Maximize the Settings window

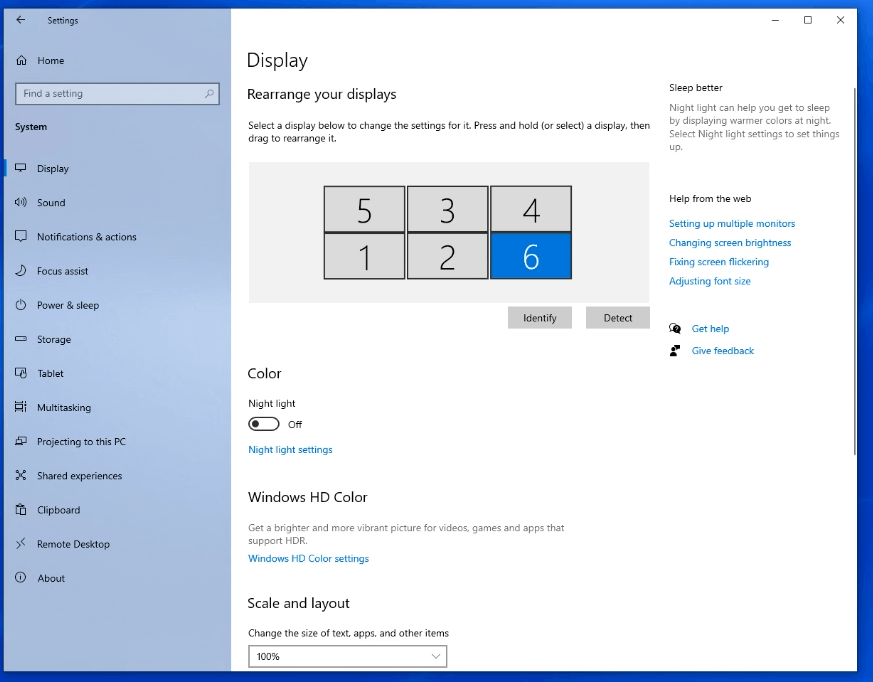tap(808, 20)
